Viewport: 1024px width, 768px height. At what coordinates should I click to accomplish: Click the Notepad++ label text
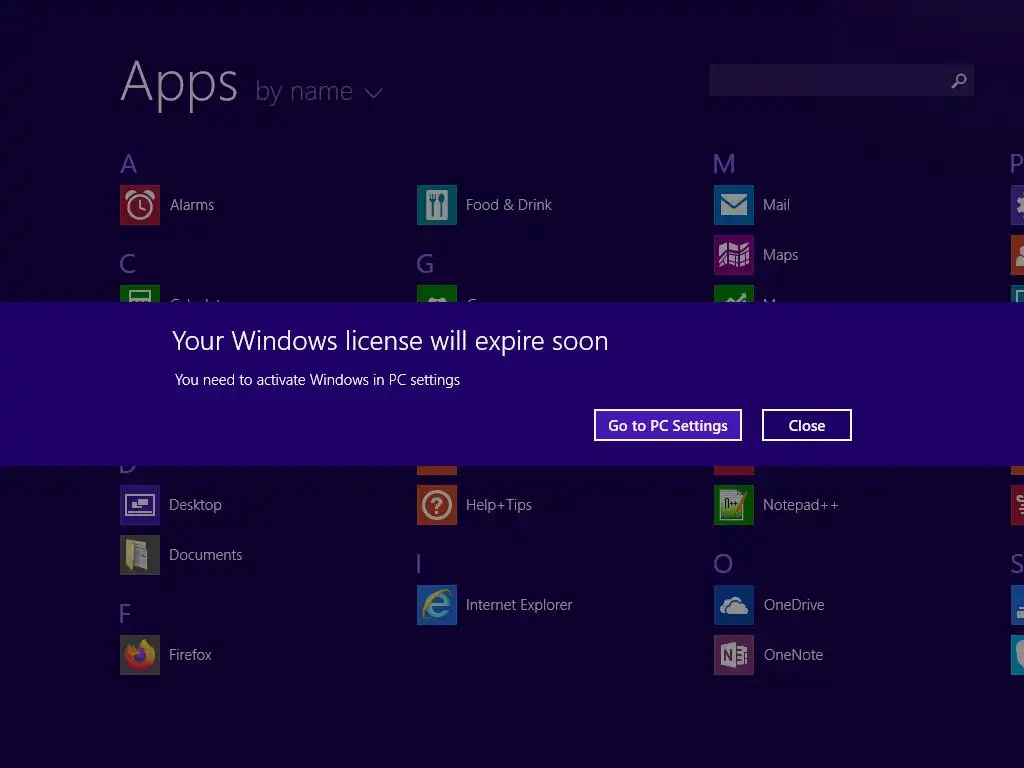801,505
